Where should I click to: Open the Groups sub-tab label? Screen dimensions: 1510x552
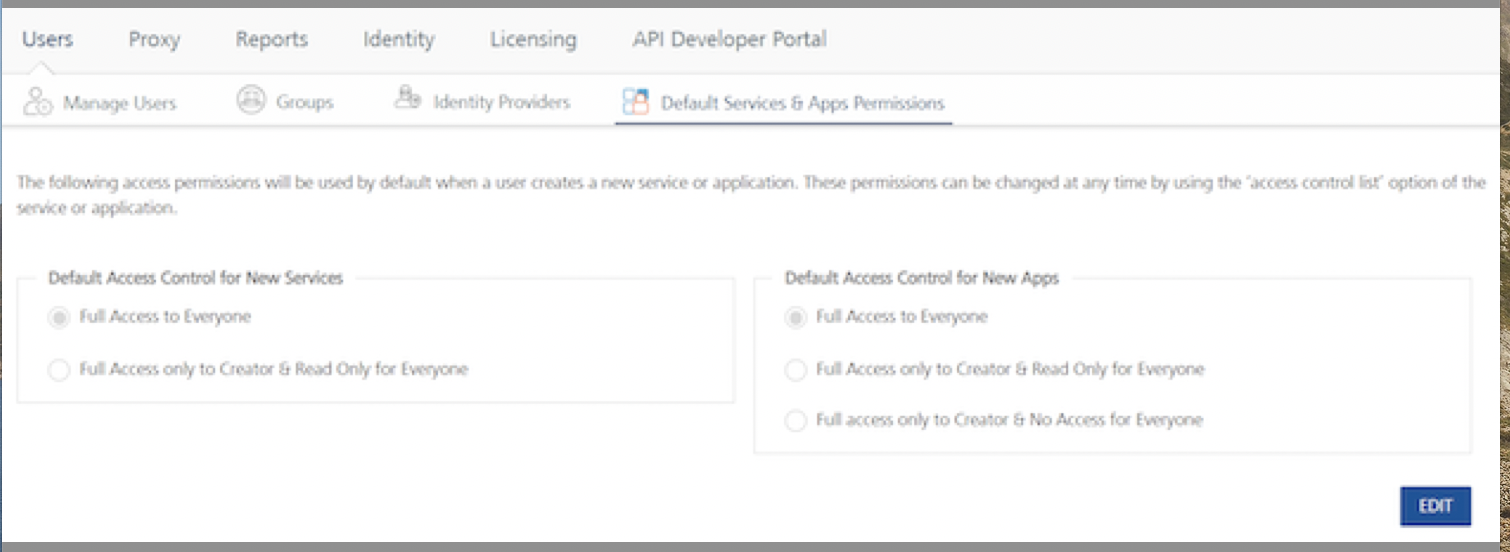[x=304, y=103]
